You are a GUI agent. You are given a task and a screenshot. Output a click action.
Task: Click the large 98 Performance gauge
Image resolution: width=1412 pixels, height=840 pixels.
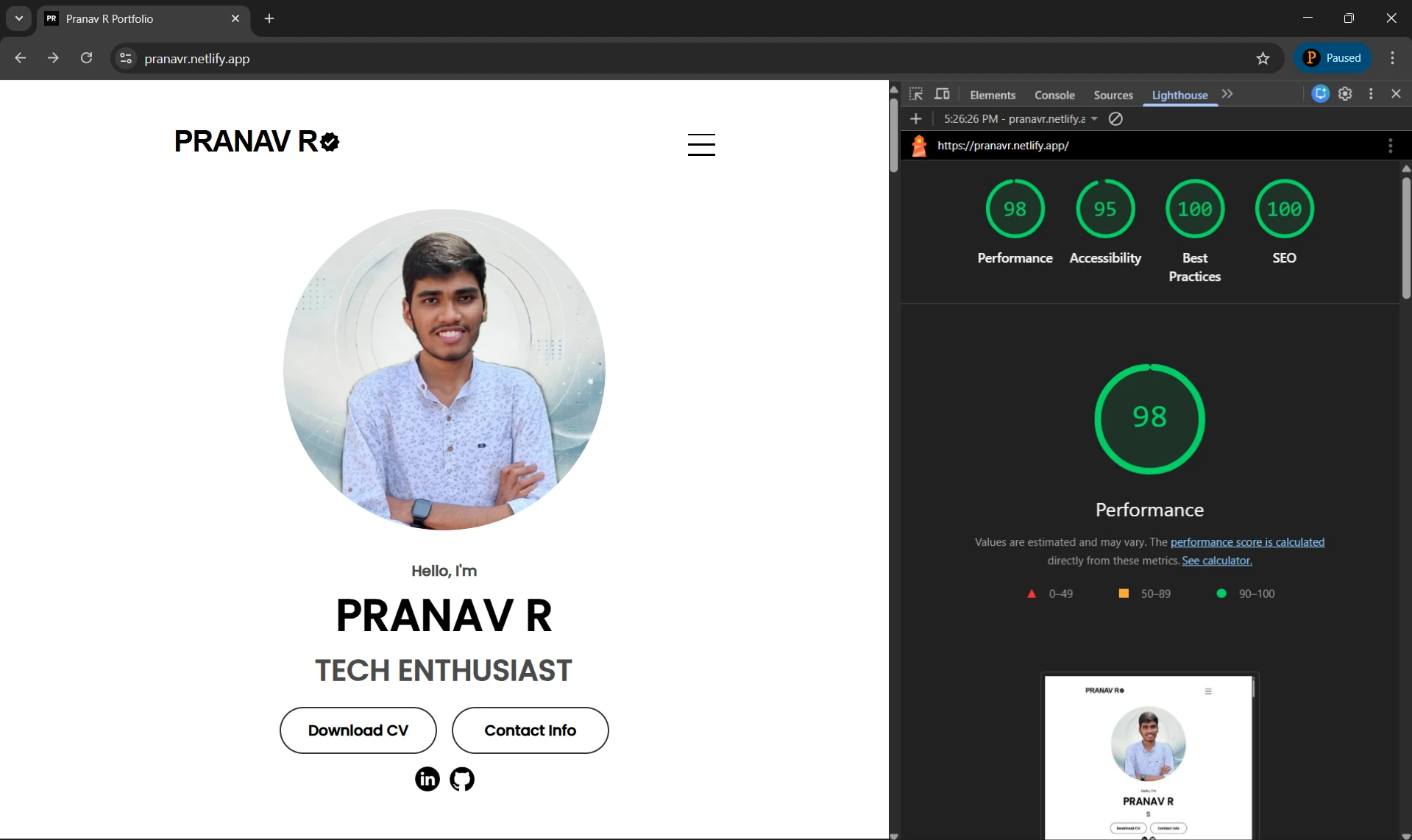coord(1150,419)
